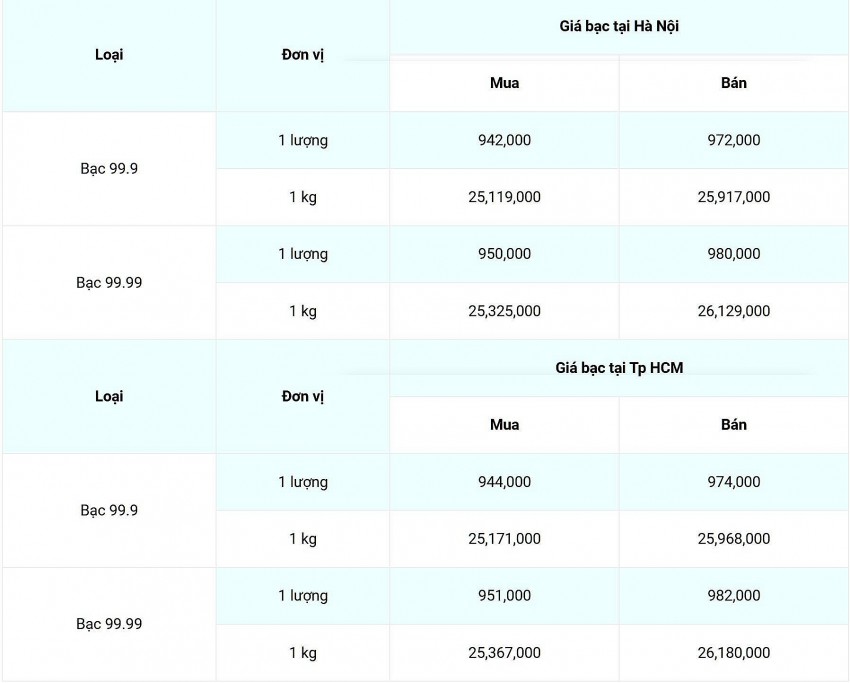The image size is (850, 683).
Task: Select the 982,000 sell price cell
Action: point(733,596)
